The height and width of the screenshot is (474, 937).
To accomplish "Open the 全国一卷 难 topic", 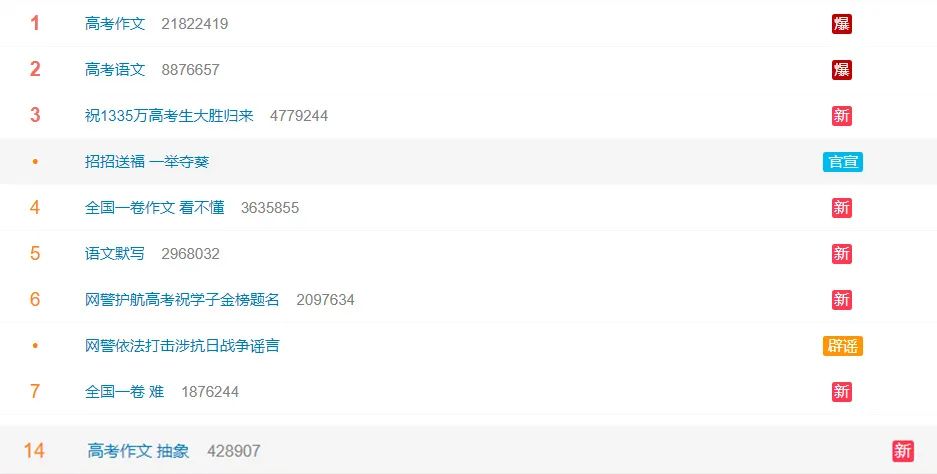I will coord(124,392).
